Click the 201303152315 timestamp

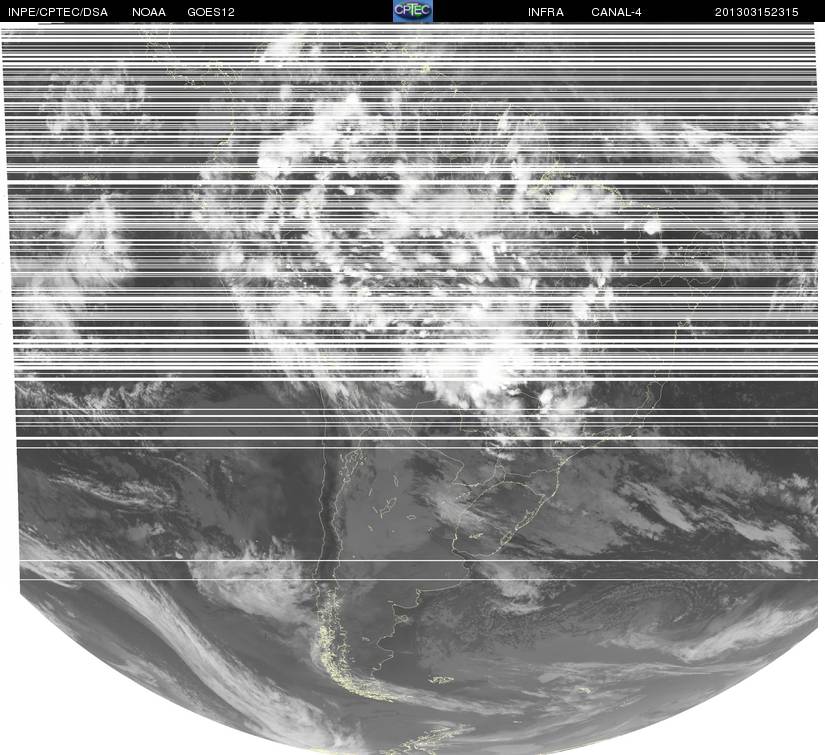[757, 12]
